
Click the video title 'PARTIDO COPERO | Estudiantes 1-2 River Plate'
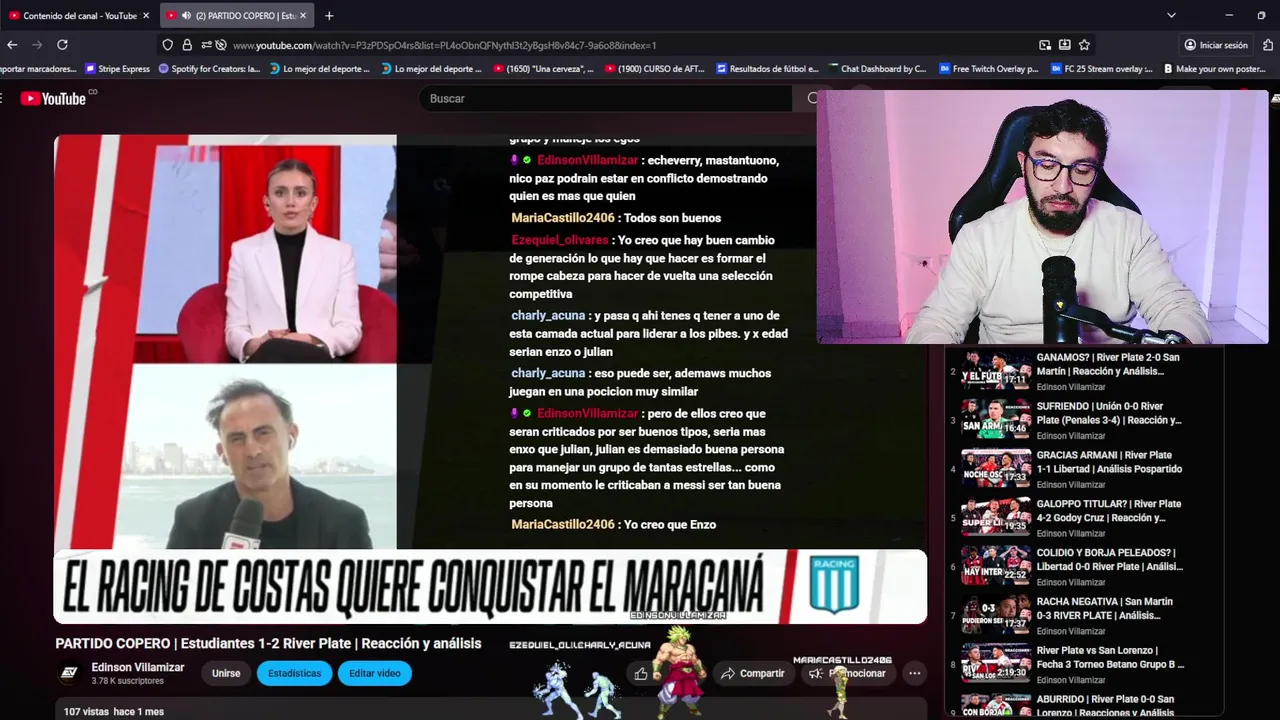point(268,644)
